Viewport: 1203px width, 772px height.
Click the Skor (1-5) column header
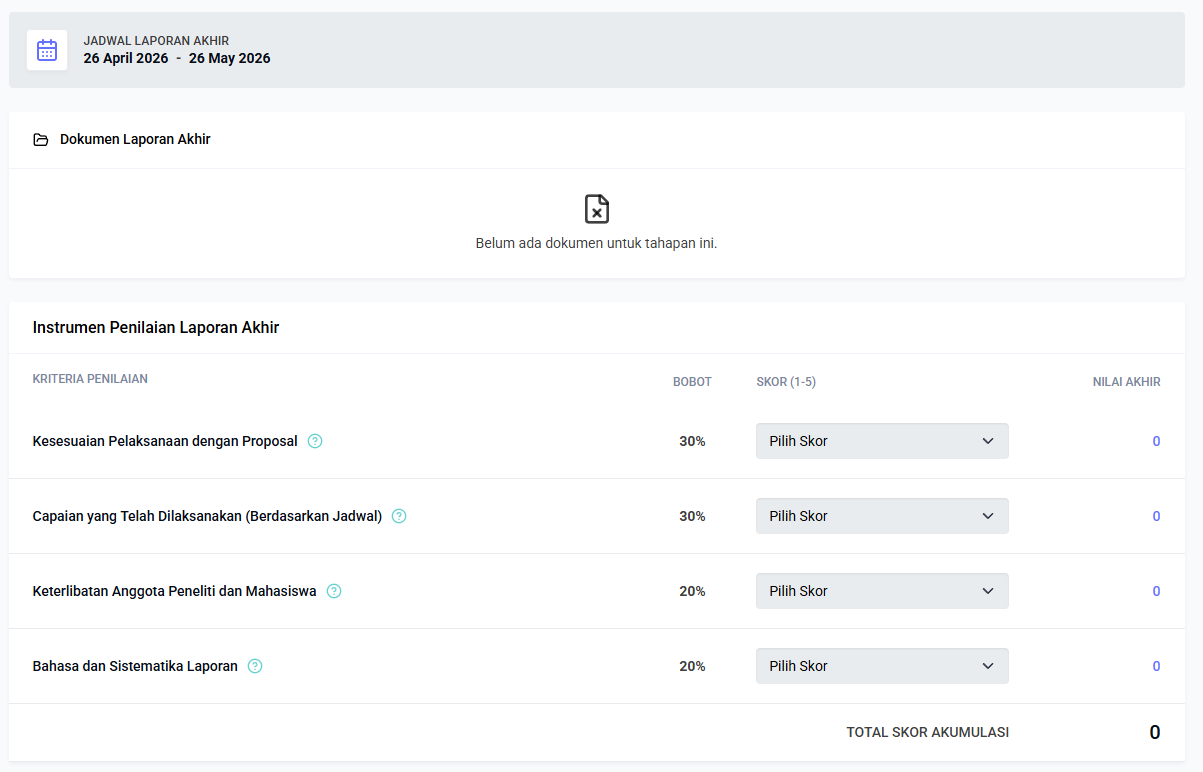coord(786,382)
